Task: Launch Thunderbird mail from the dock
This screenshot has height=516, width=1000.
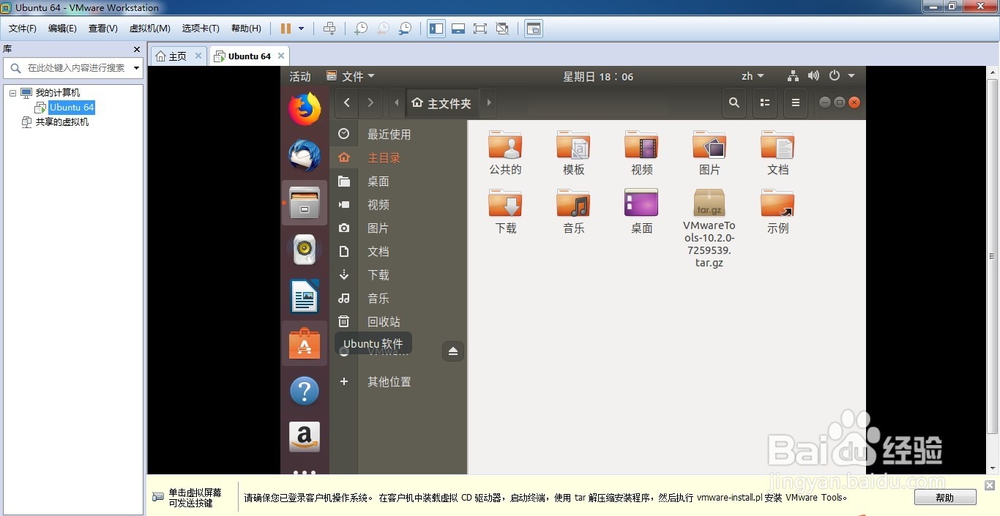Action: tap(304, 156)
